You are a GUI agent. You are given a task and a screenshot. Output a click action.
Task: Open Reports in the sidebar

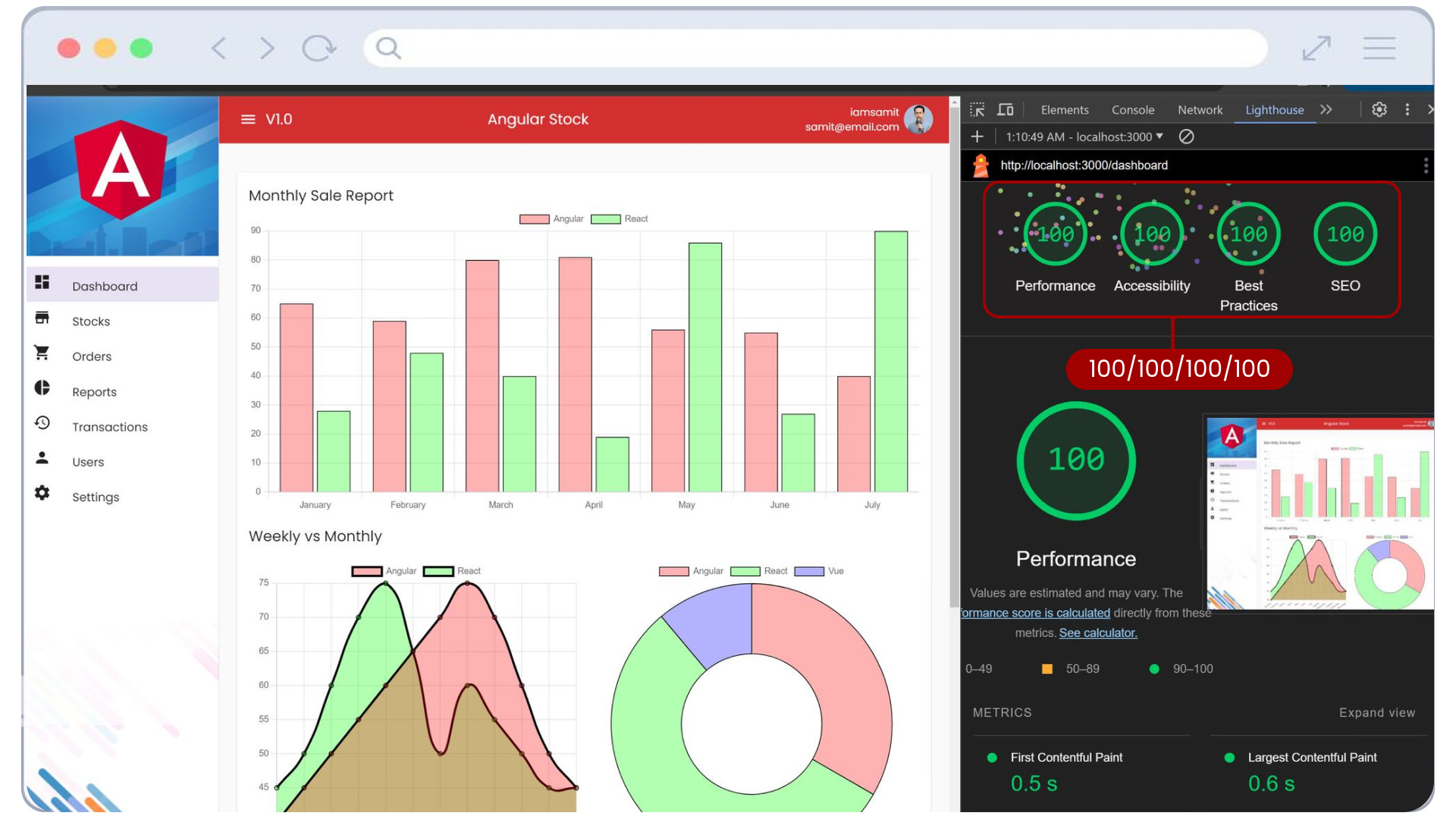click(122, 392)
